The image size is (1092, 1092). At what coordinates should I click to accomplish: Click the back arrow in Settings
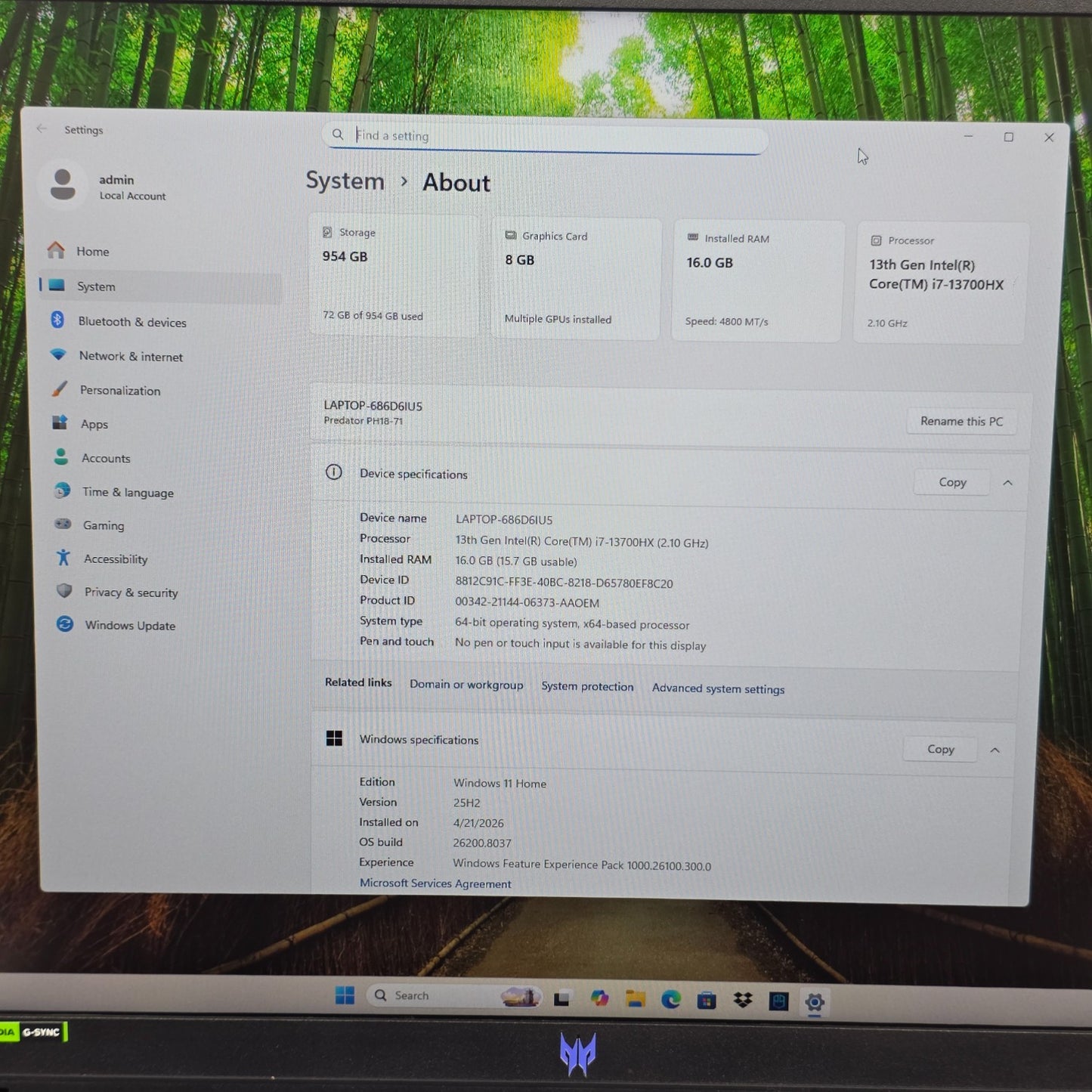coord(42,128)
